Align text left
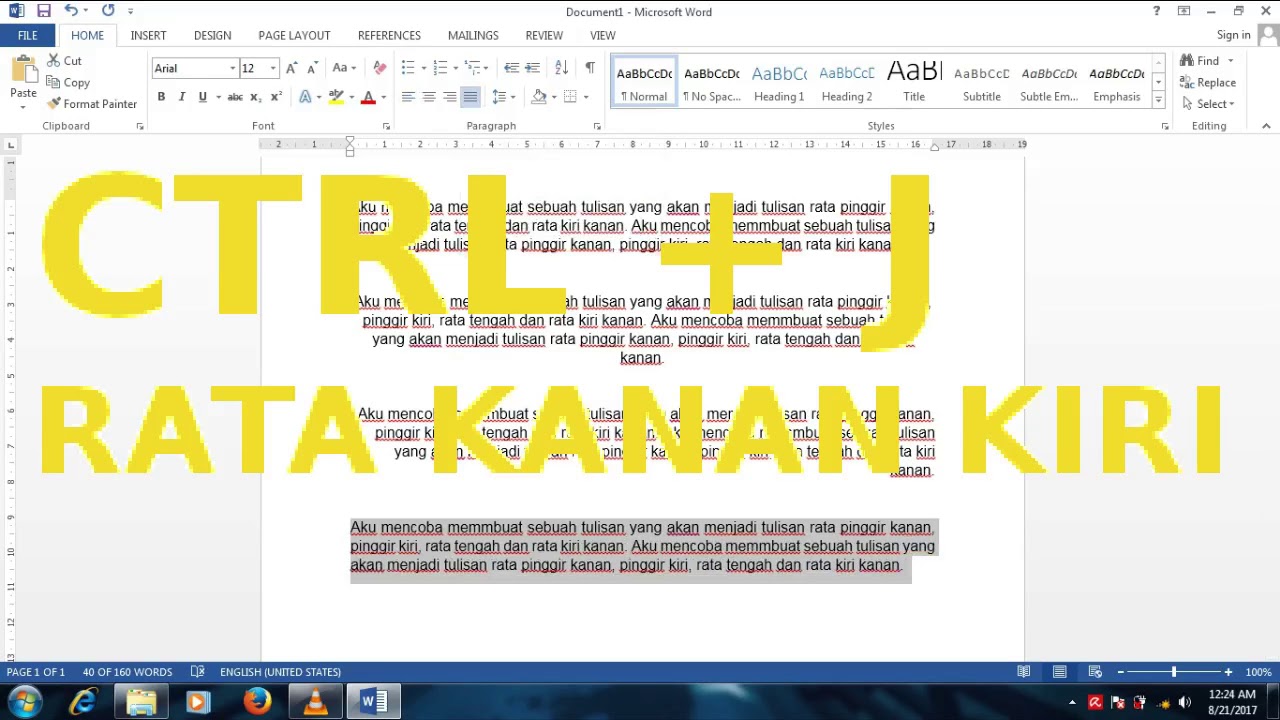1280x720 pixels. [408, 97]
